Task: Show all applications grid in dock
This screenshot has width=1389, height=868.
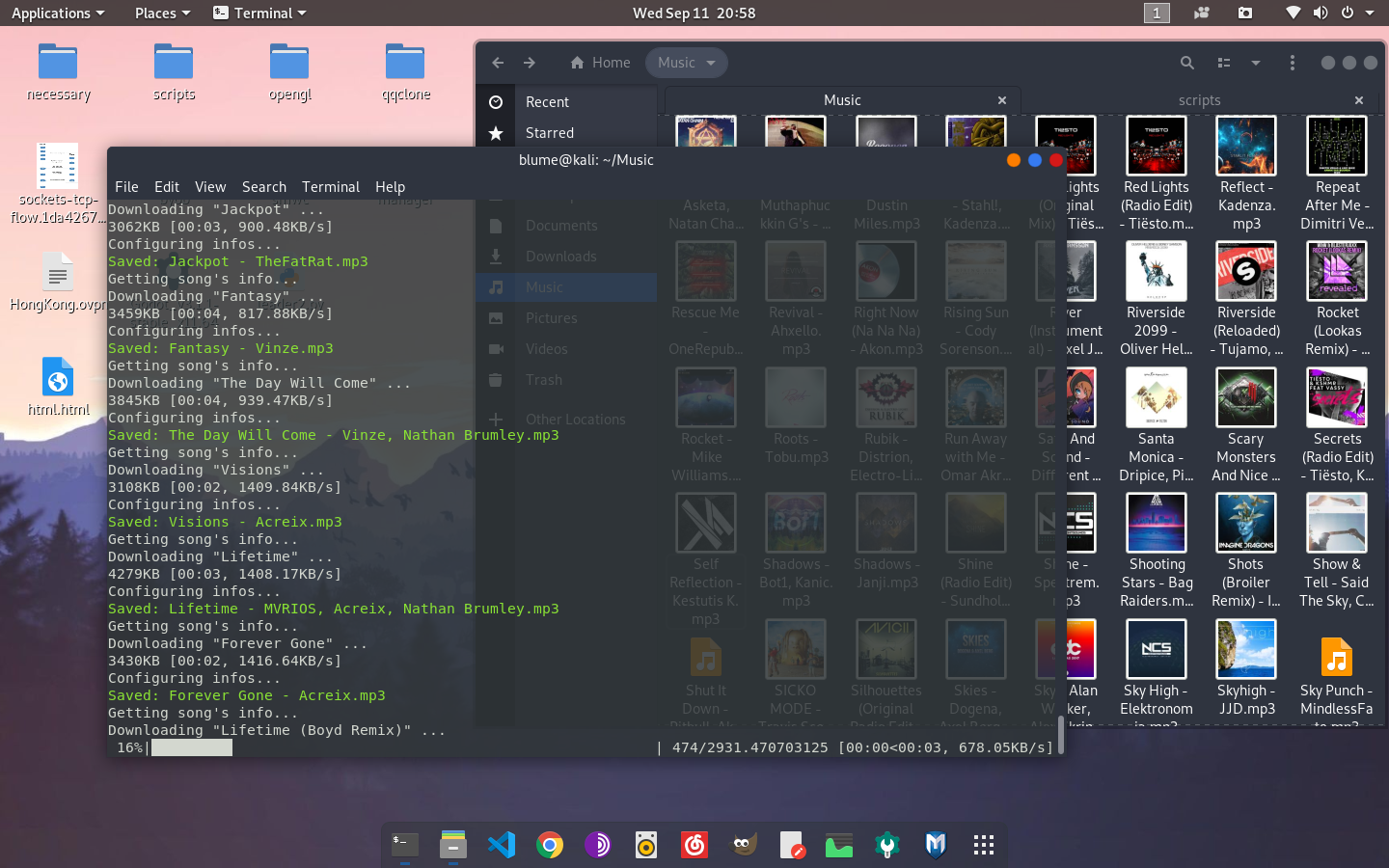Action: (984, 846)
